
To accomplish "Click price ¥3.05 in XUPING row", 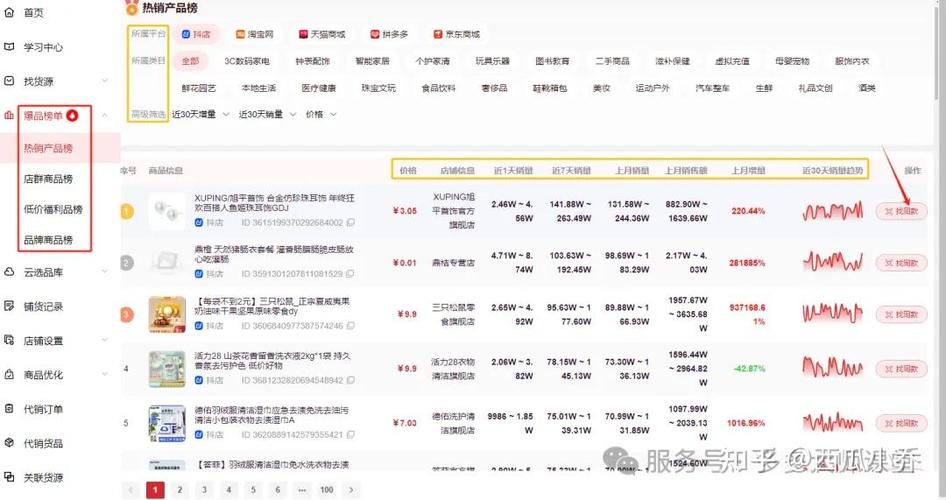I will (404, 211).
